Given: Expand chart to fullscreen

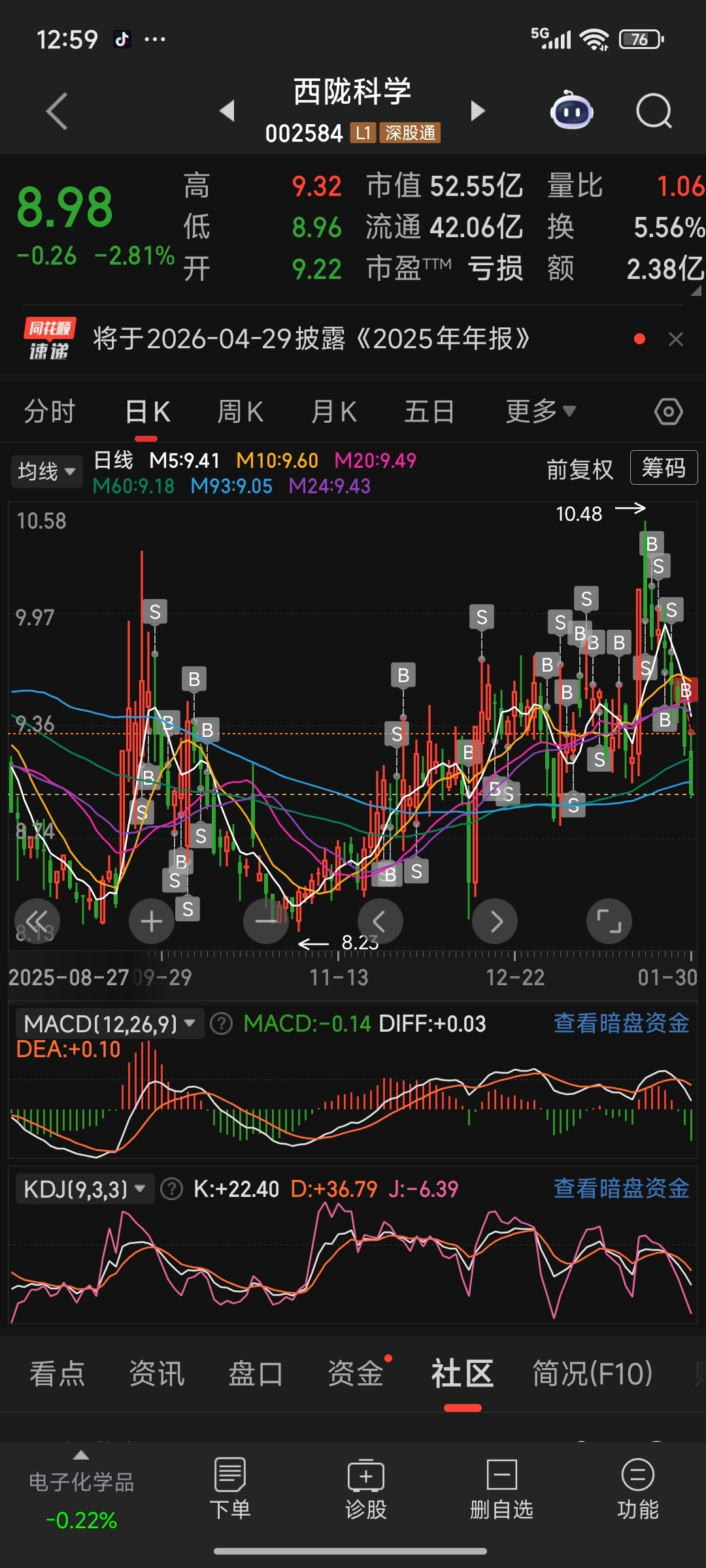Looking at the screenshot, I should coord(609,921).
